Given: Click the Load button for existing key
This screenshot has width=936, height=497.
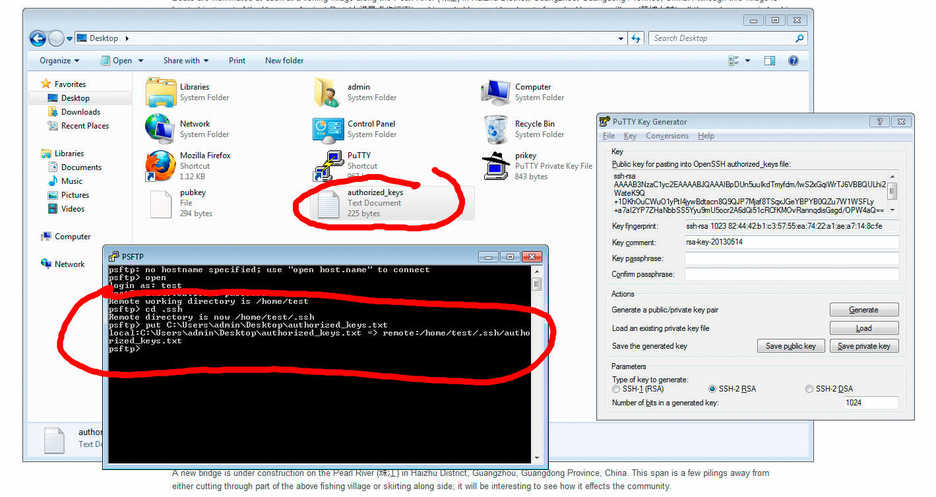Looking at the screenshot, I should tap(864, 328).
